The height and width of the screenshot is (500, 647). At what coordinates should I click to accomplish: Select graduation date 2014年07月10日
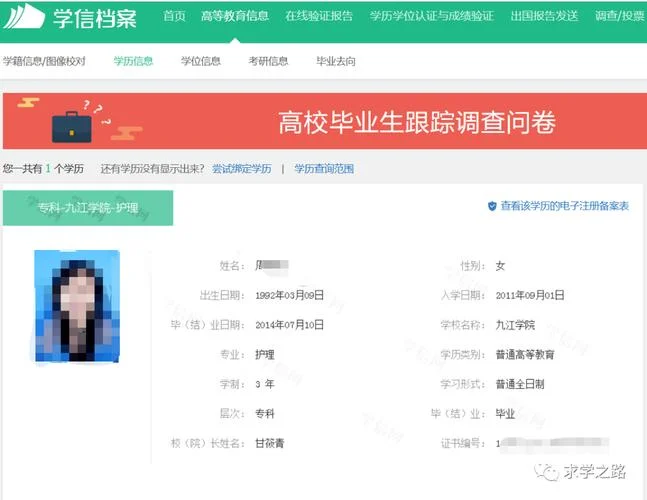[x=290, y=325]
